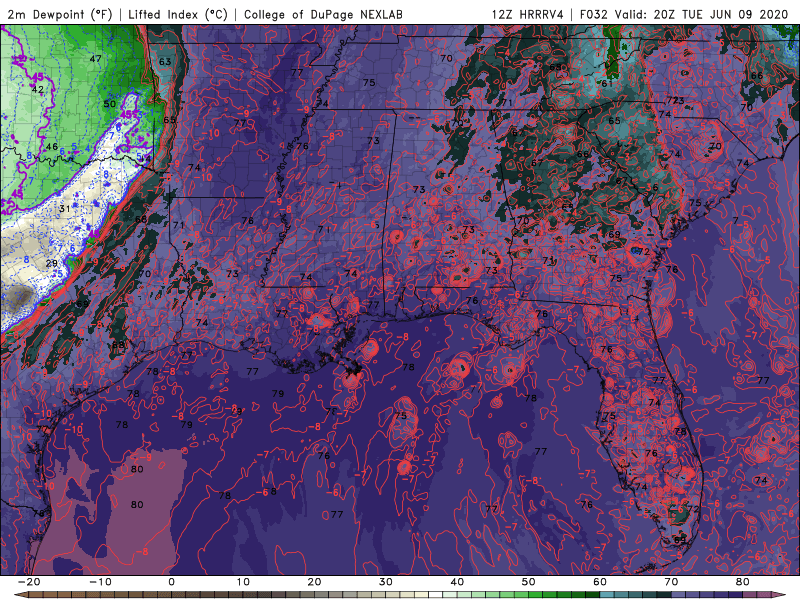Click the 0 tick label on the color scale
Screen dimensions: 800x600
point(171,582)
